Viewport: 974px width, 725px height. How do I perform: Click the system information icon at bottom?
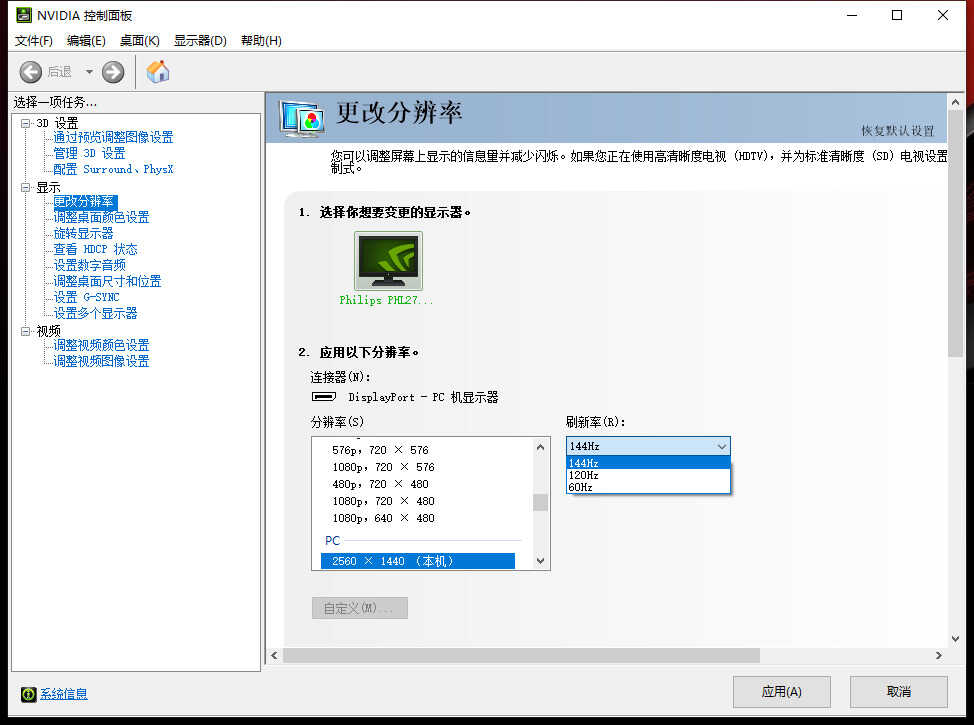(29, 695)
